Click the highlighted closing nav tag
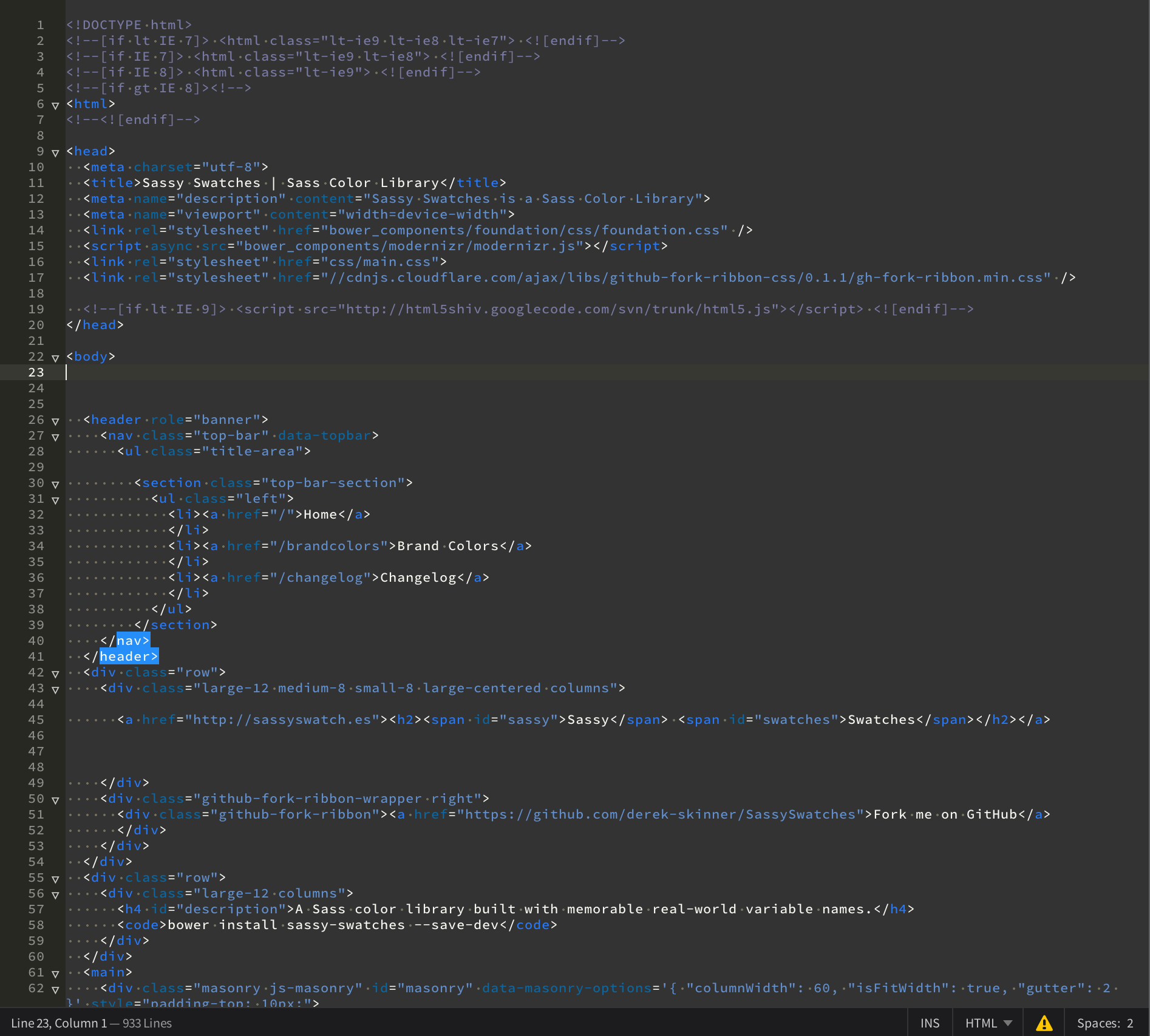Screen dimensions: 1150x1036 coord(133,641)
